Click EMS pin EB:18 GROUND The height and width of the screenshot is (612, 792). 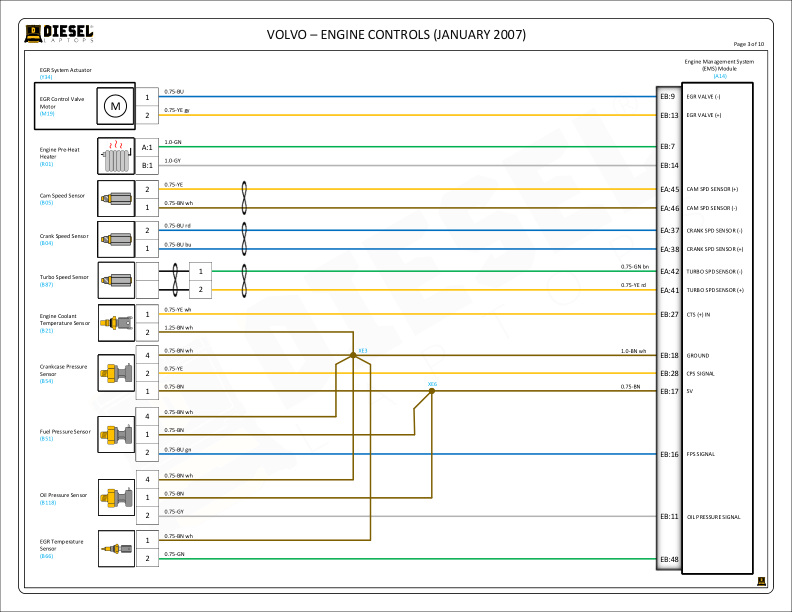(x=669, y=355)
